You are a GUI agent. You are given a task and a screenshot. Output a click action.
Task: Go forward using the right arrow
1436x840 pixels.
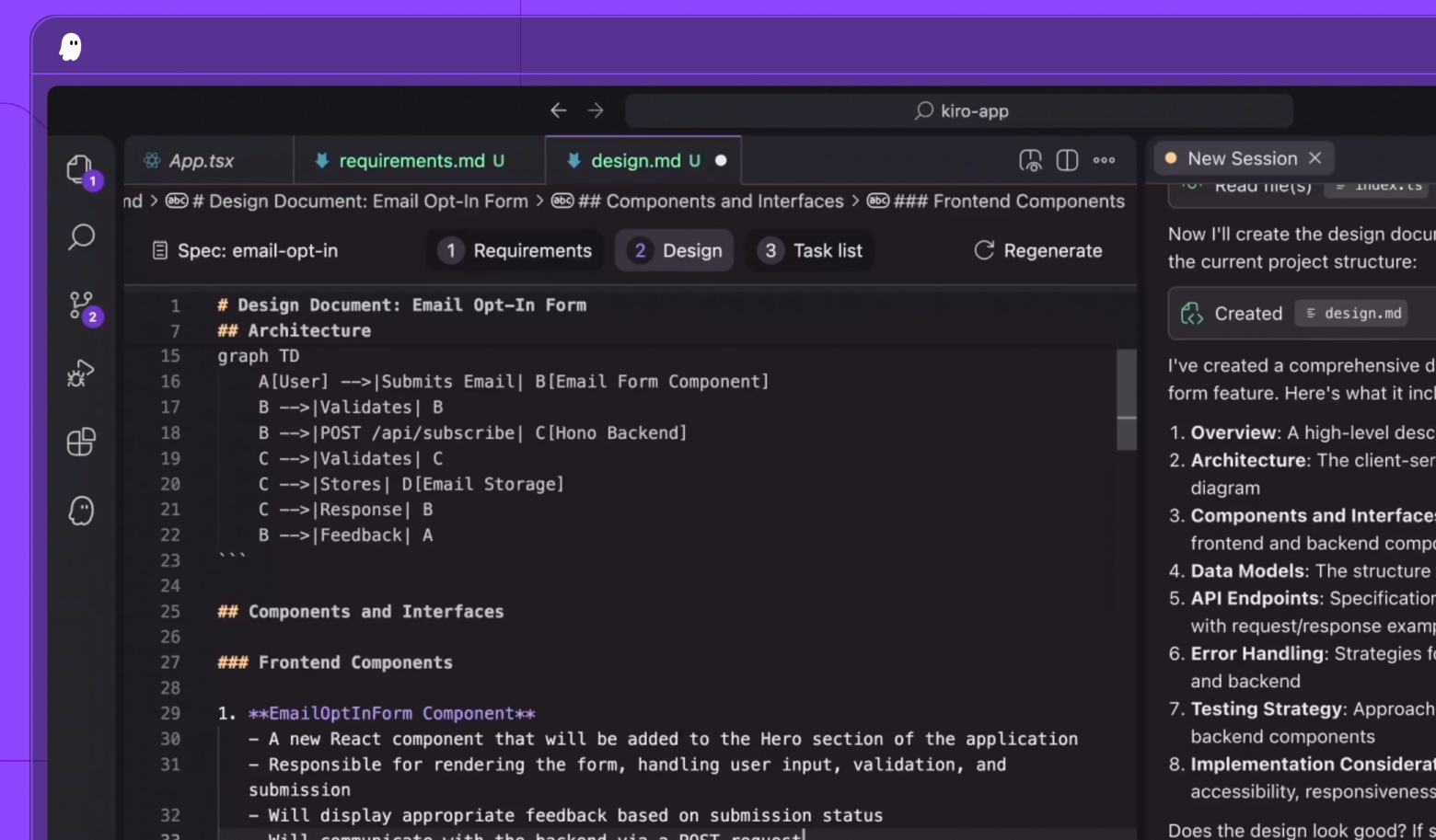[596, 110]
